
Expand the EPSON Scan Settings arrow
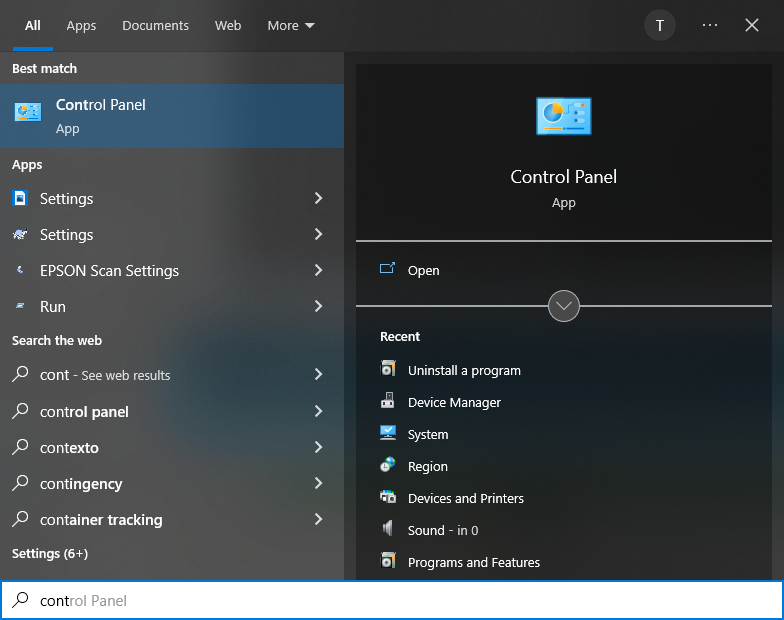(318, 270)
